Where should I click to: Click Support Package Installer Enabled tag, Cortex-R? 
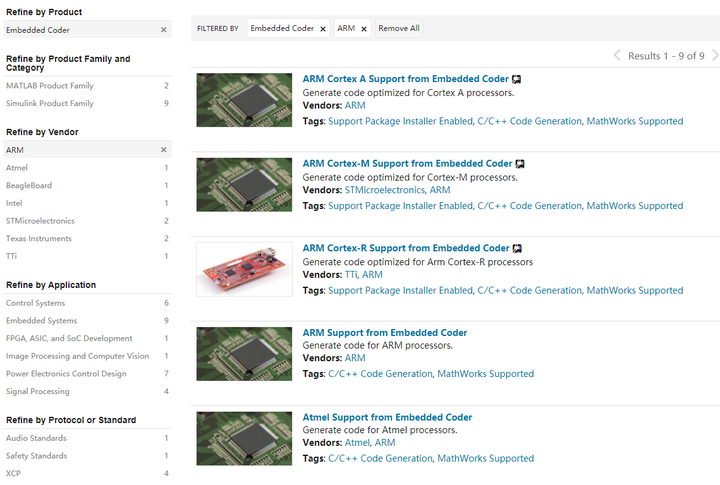click(x=400, y=290)
